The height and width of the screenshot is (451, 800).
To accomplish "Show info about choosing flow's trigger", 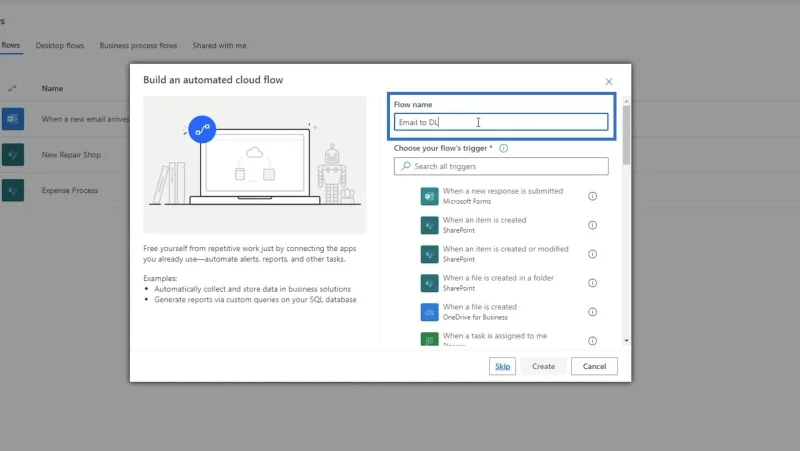I will pyautogui.click(x=504, y=148).
